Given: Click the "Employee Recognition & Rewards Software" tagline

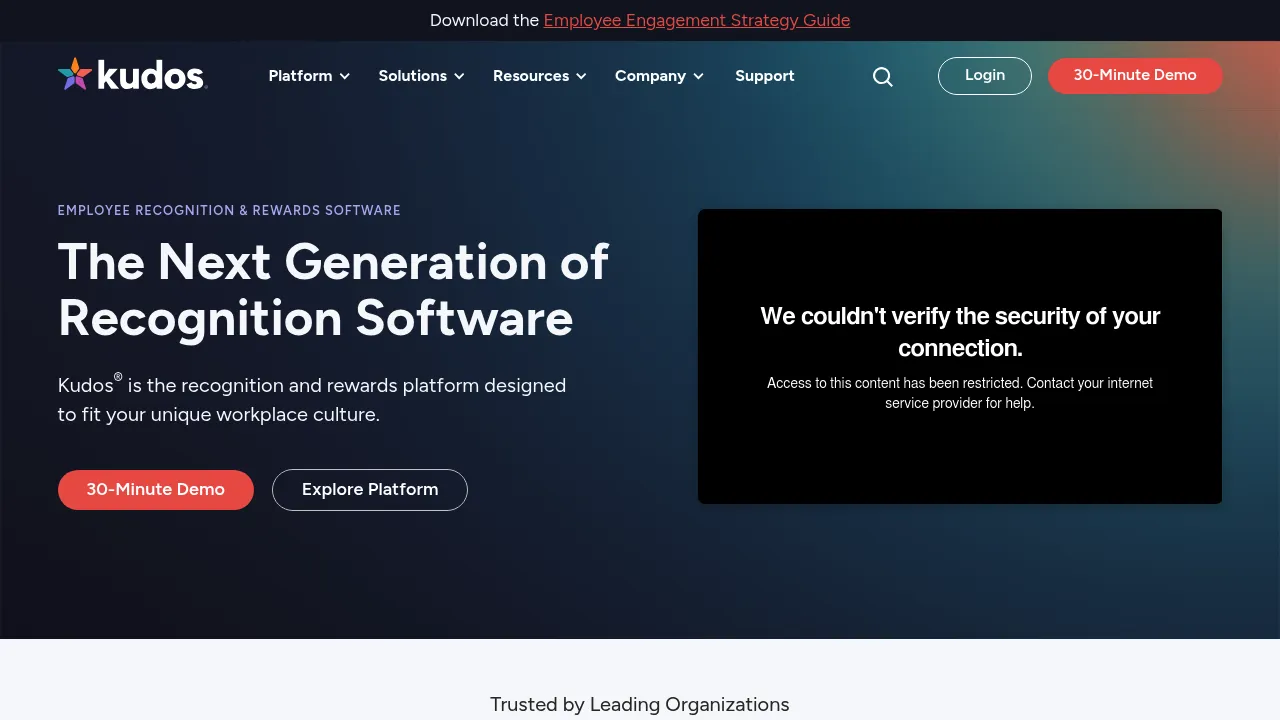Looking at the screenshot, I should pos(229,210).
